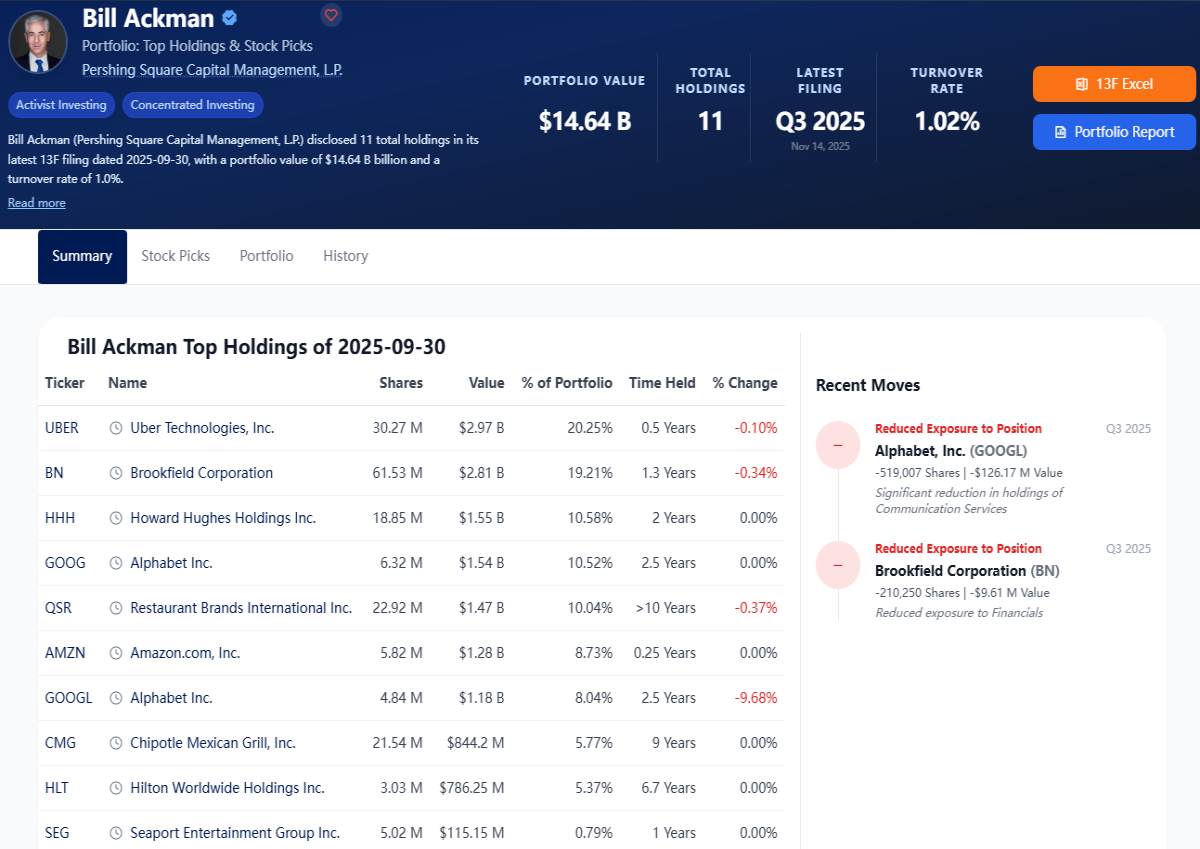Click the clock icon in the GOOG row

coord(116,563)
